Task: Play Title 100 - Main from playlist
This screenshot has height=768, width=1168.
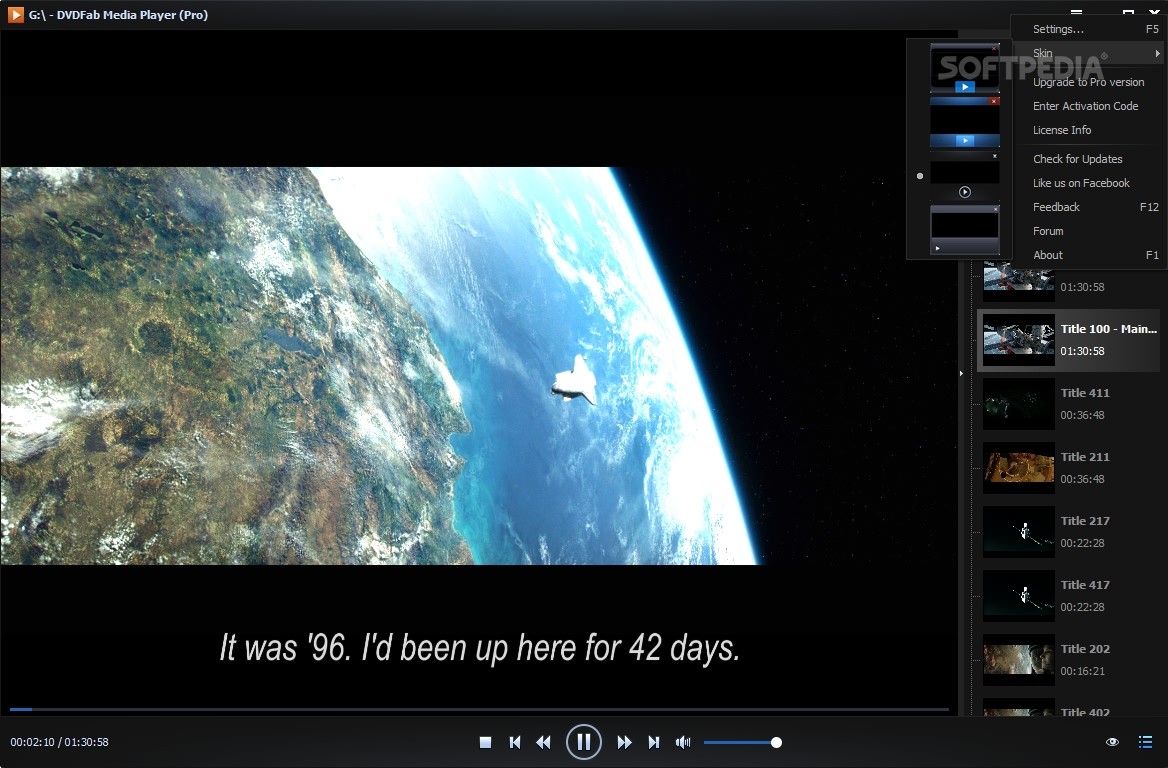Action: click(1068, 340)
